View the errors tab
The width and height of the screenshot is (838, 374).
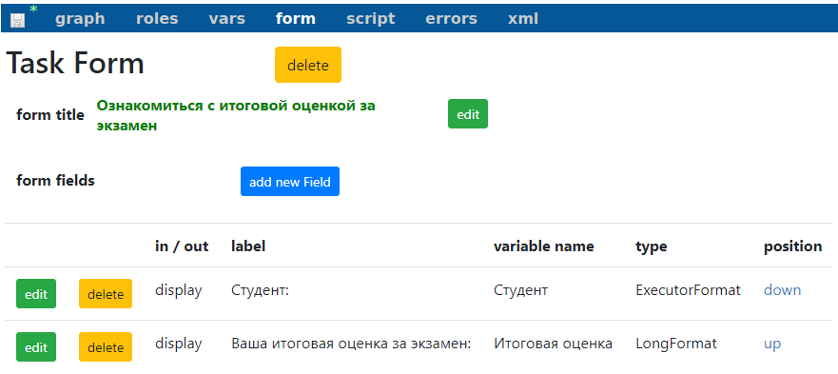[x=451, y=19]
